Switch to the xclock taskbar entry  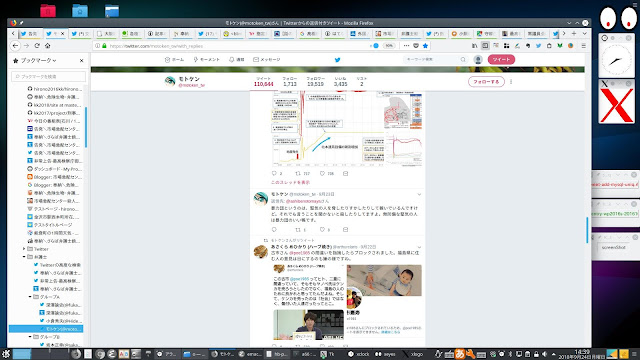(x=359, y=354)
